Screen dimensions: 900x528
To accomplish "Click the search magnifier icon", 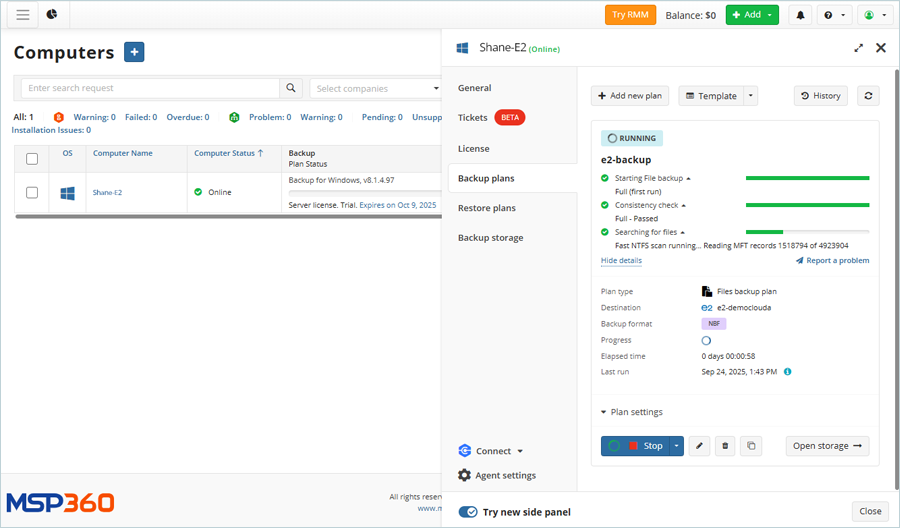I will coord(291,88).
